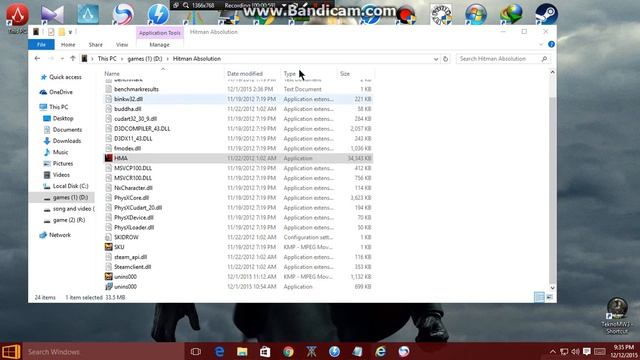
Task: Go back with the back arrow
Action: click(x=37, y=59)
